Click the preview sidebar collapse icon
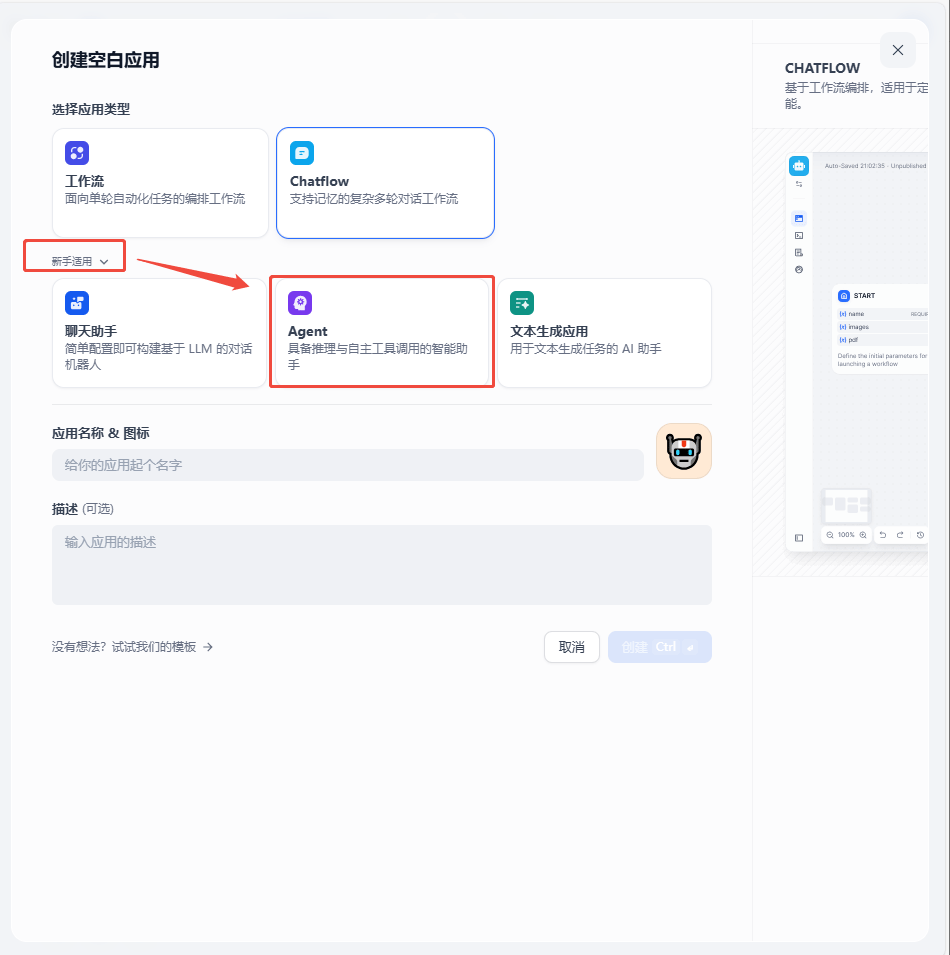 [799, 538]
